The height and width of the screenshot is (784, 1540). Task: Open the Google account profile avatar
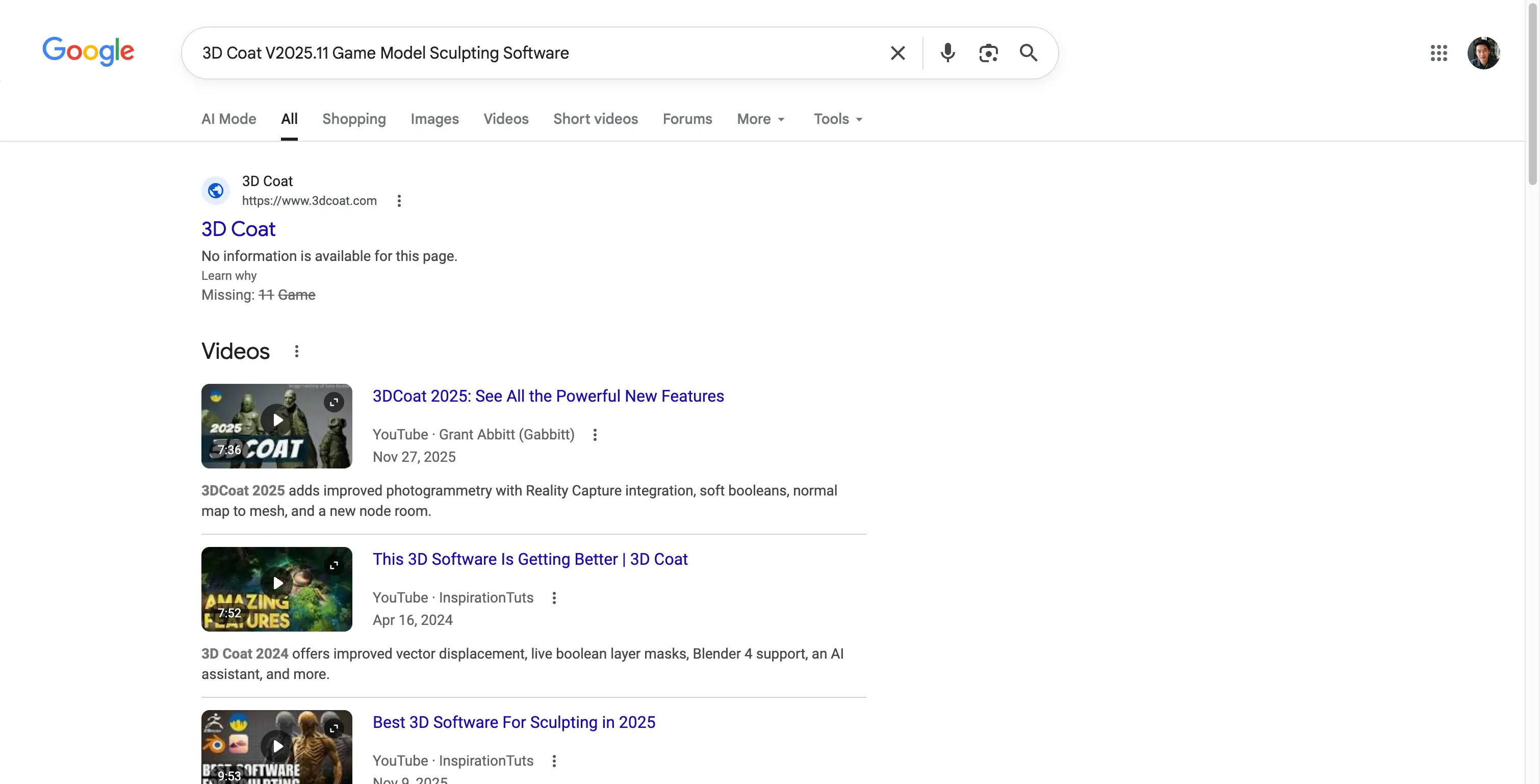coord(1483,53)
